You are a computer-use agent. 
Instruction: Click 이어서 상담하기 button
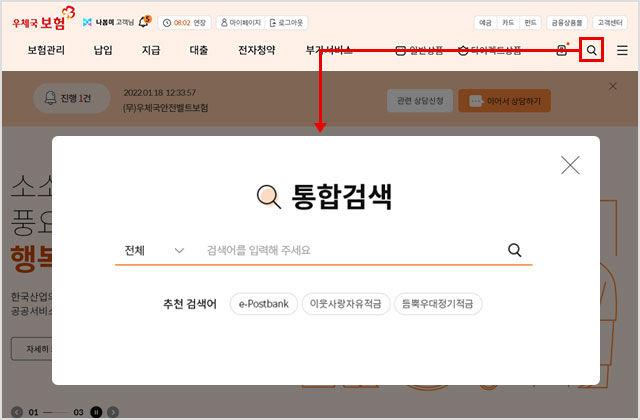point(504,101)
